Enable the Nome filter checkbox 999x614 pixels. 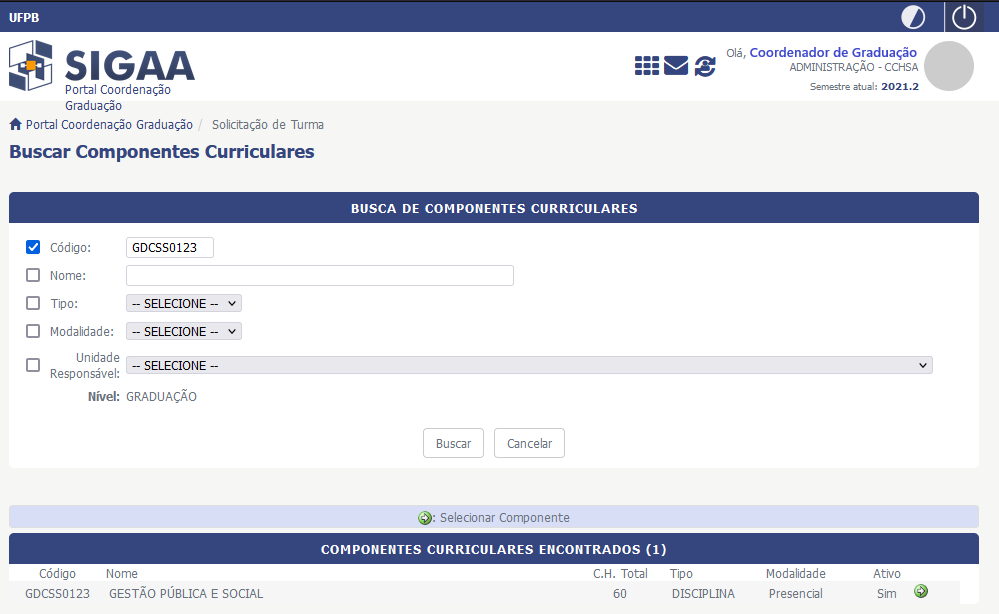coord(33,275)
